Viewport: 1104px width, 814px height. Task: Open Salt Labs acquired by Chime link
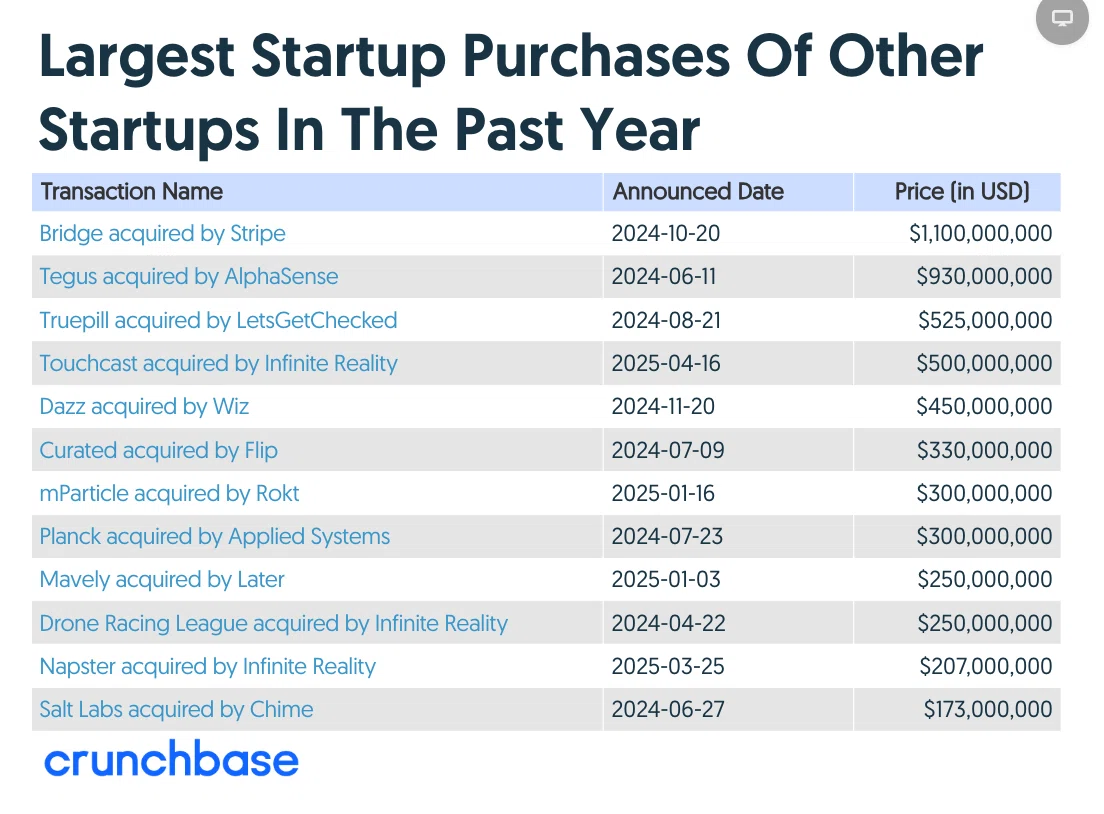point(176,709)
